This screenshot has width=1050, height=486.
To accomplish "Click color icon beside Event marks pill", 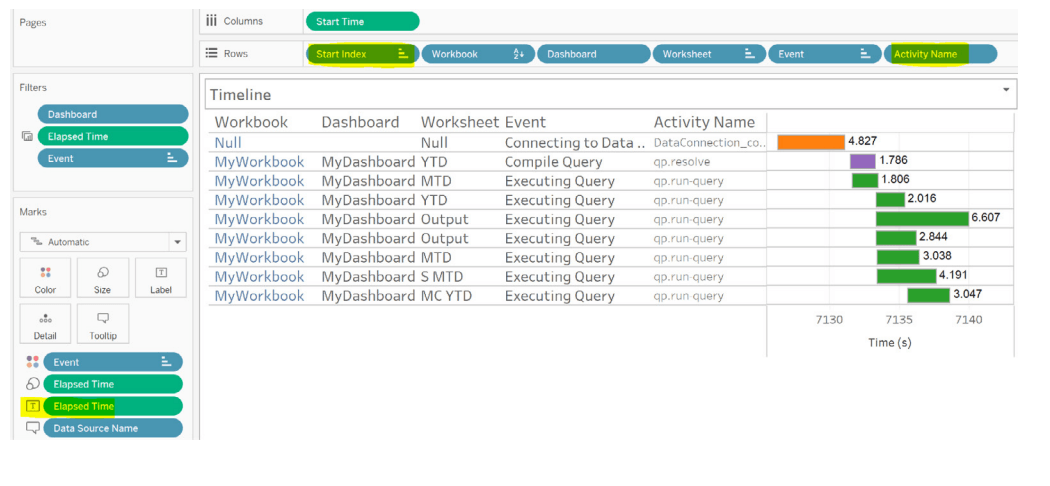I will pos(32,362).
